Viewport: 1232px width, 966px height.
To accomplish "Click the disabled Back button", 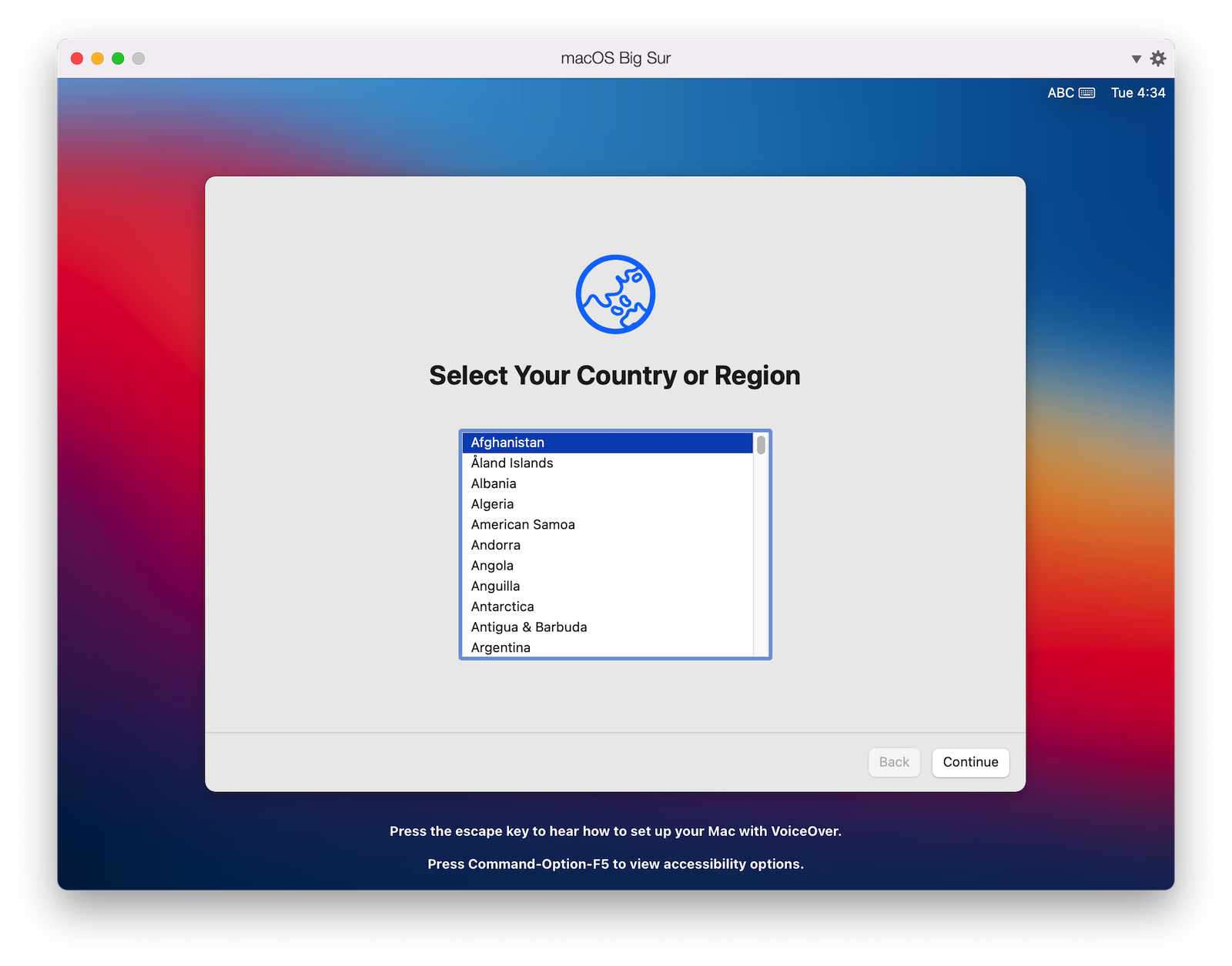I will point(894,762).
